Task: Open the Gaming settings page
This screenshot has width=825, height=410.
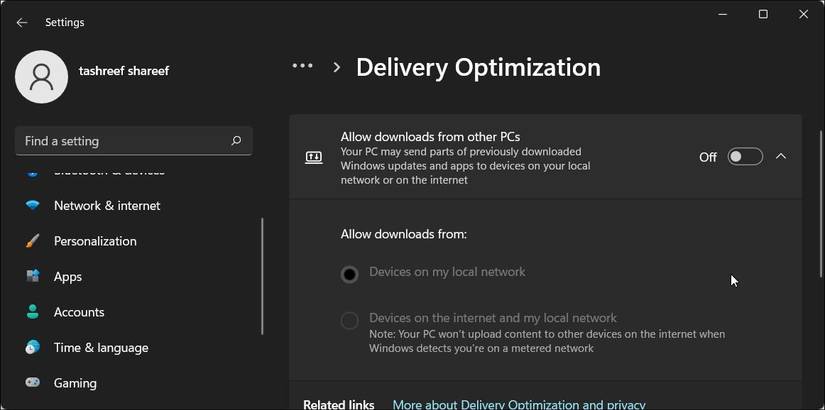Action: [x=75, y=383]
